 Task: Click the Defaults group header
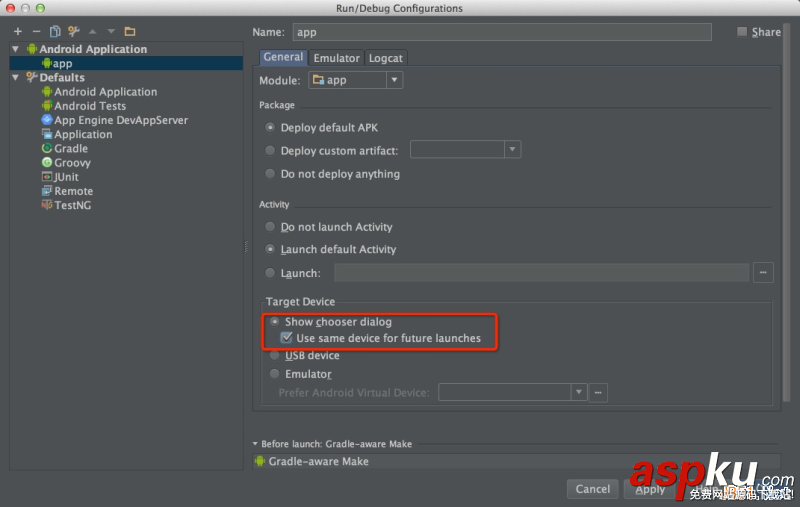pyautogui.click(x=62, y=78)
